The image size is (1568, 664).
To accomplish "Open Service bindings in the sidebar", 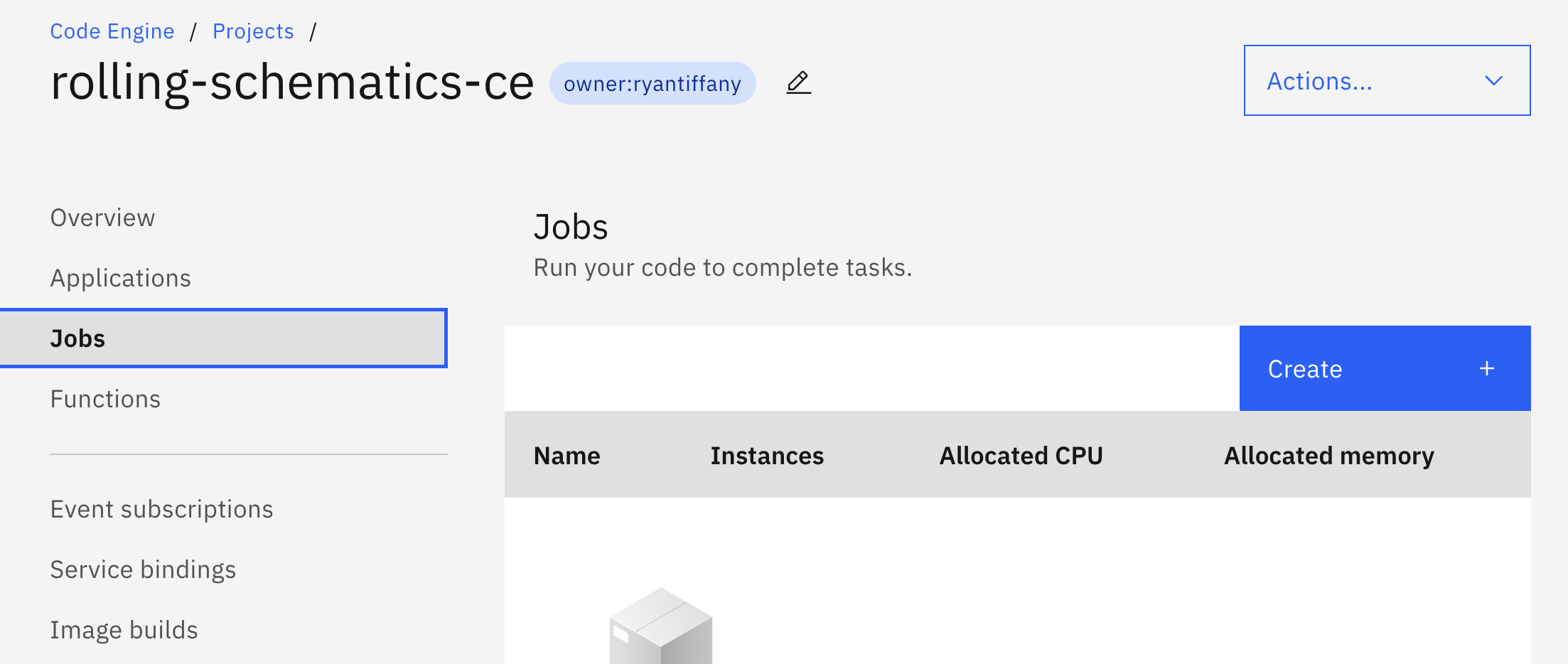I will tap(143, 569).
